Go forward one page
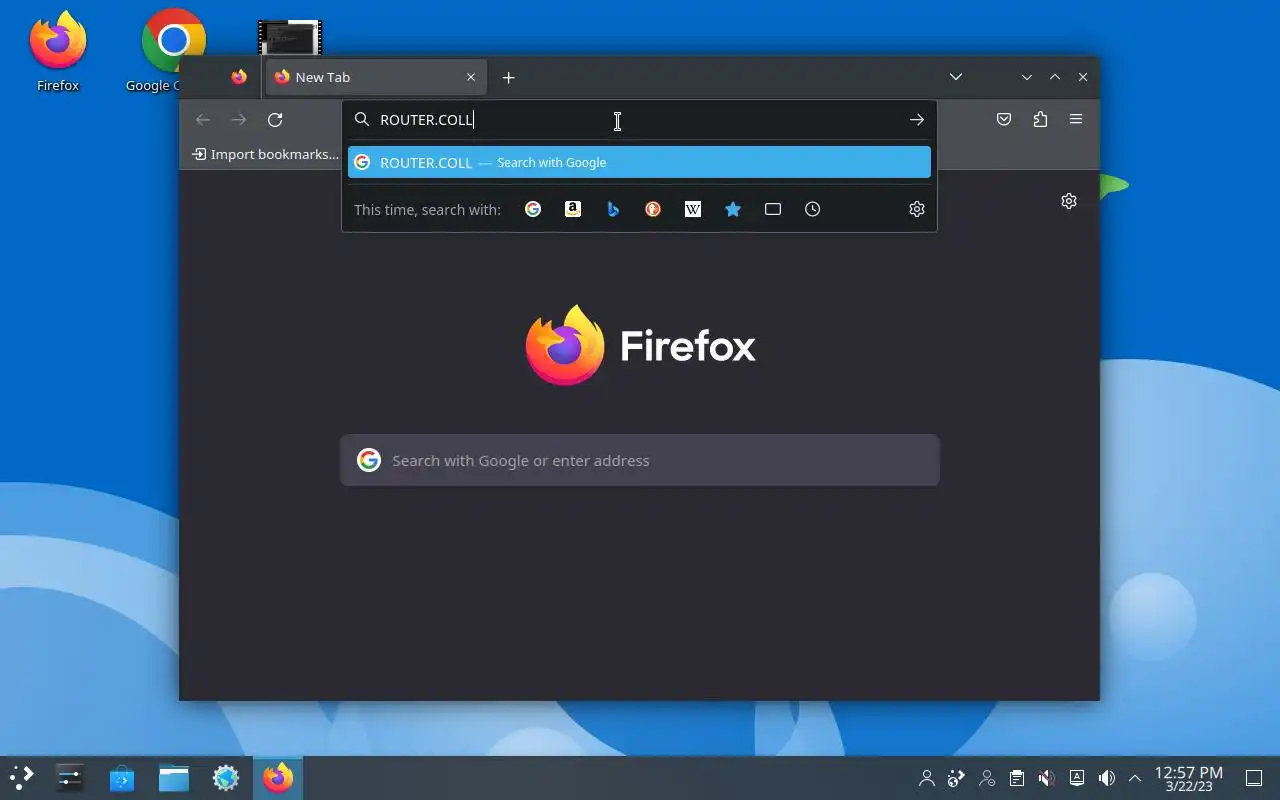The image size is (1280, 800). (239, 120)
